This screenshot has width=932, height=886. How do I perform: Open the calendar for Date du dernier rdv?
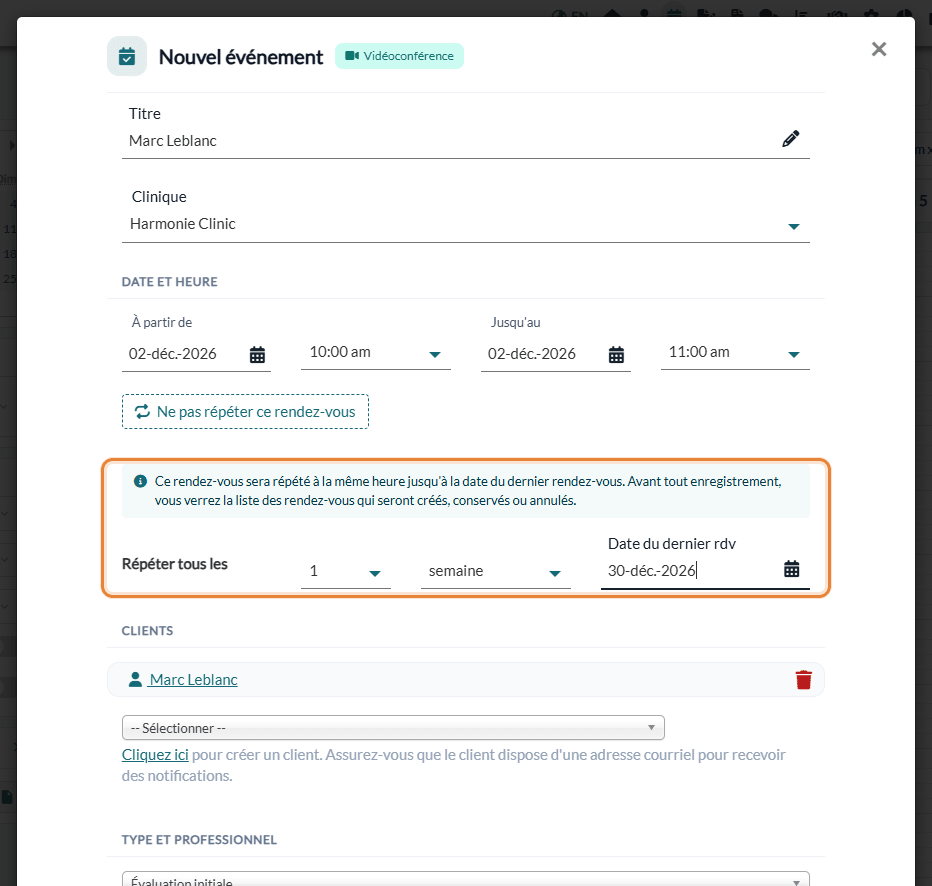(792, 569)
